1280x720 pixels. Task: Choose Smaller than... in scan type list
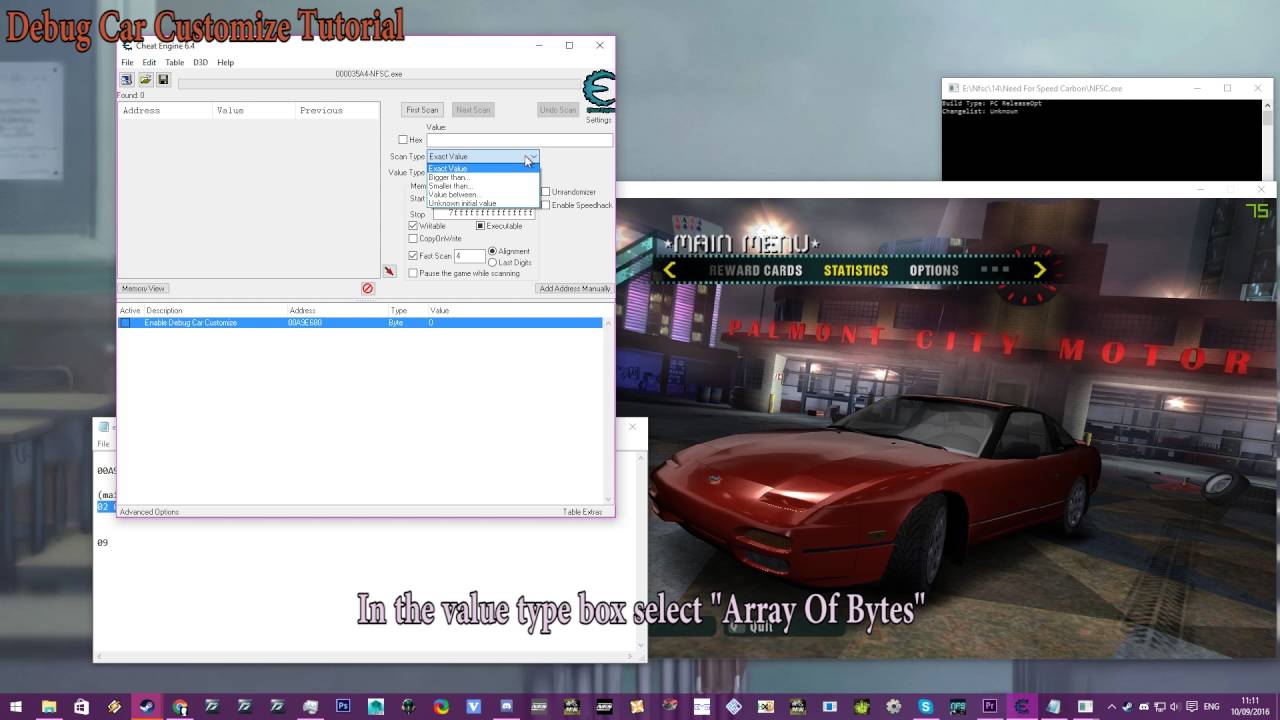[483, 186]
